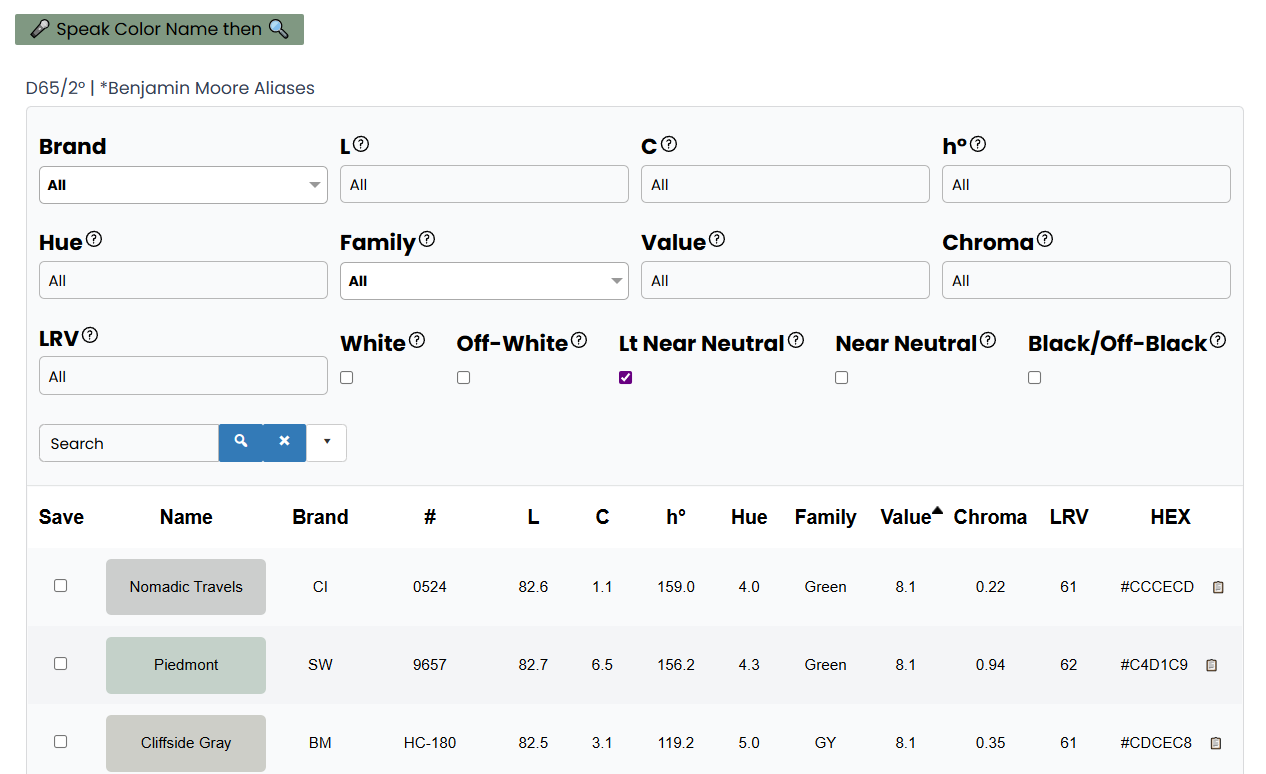Copy HEX #CDCEC8 with the clipboard icon
1266x774 pixels.
pyautogui.click(x=1216, y=744)
